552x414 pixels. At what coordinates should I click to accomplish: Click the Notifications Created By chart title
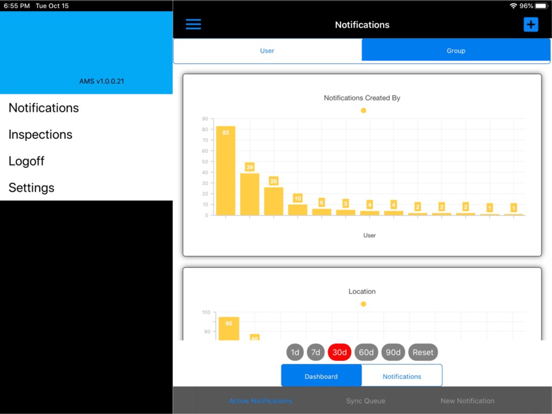(x=362, y=98)
